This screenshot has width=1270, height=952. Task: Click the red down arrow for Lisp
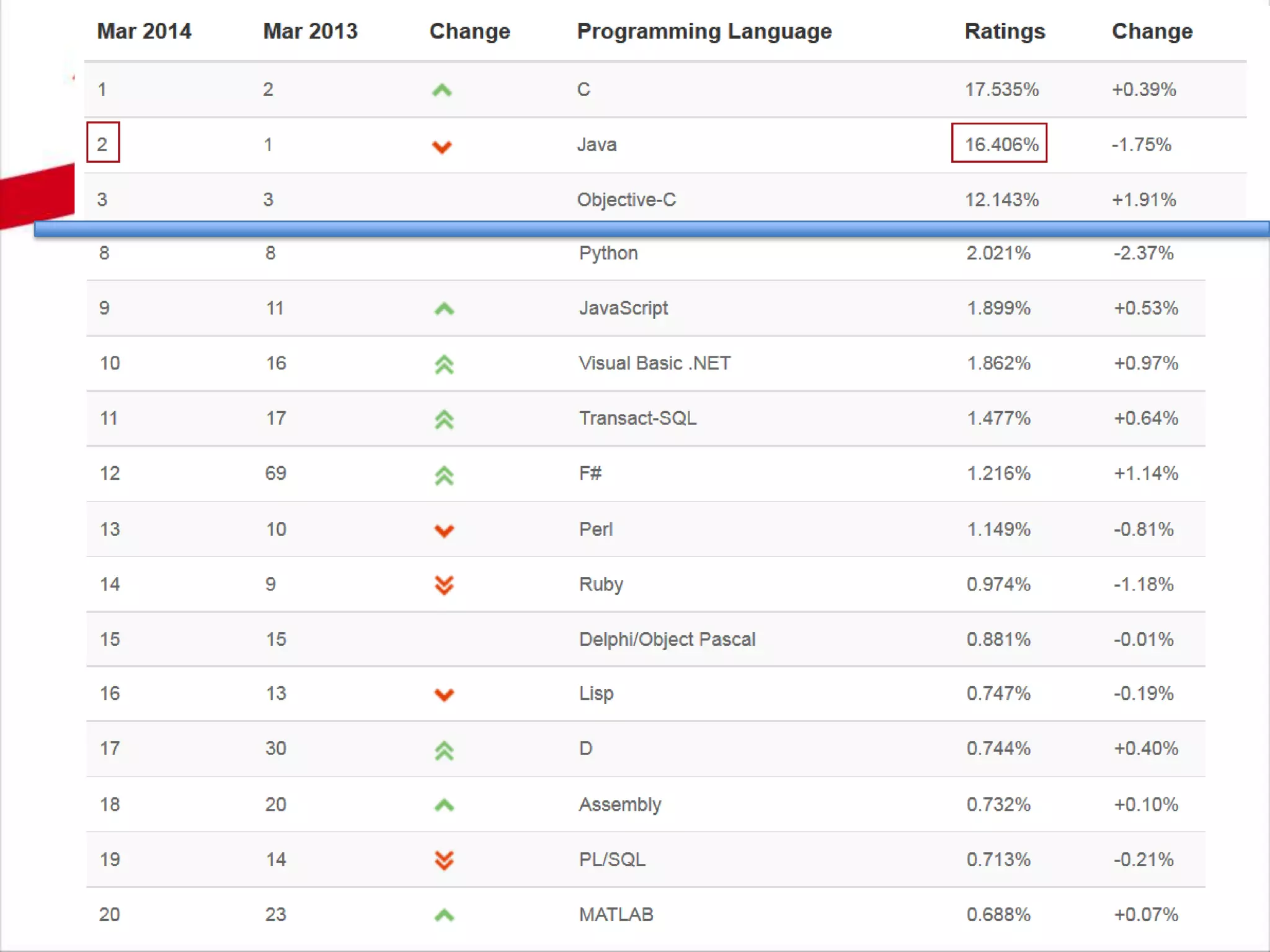click(x=444, y=695)
